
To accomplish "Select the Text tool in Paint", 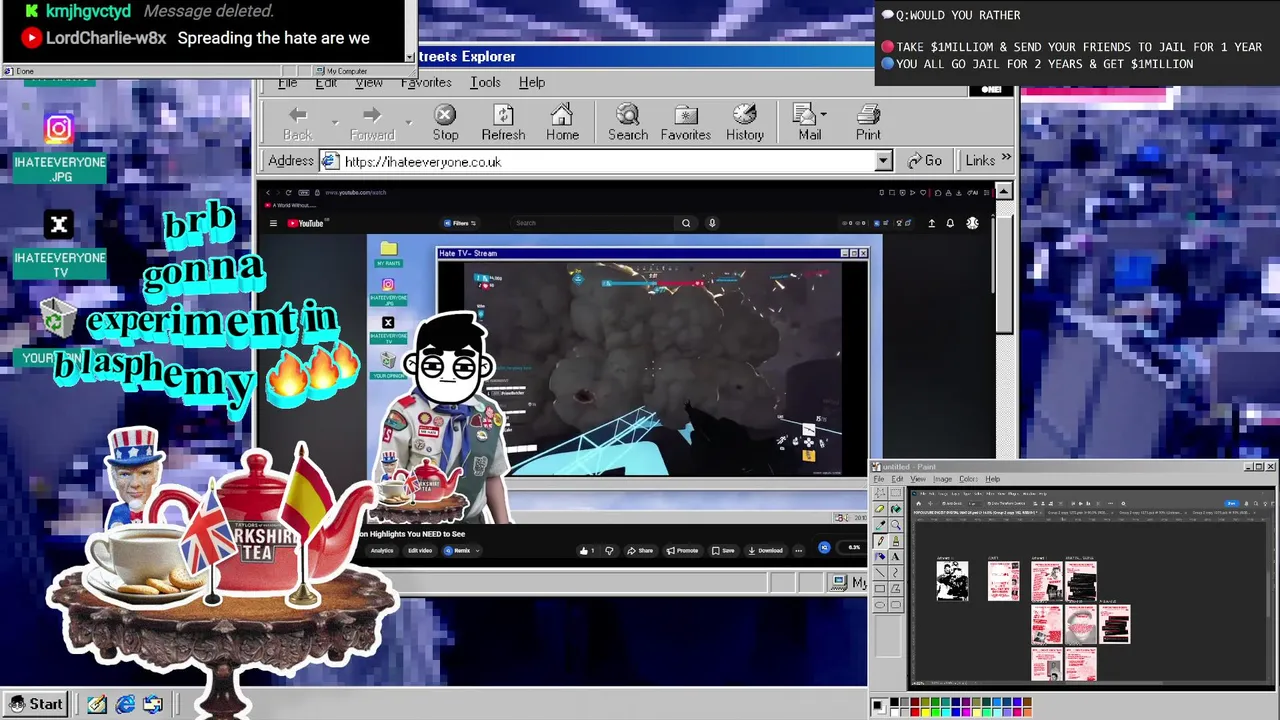I will click(896, 557).
